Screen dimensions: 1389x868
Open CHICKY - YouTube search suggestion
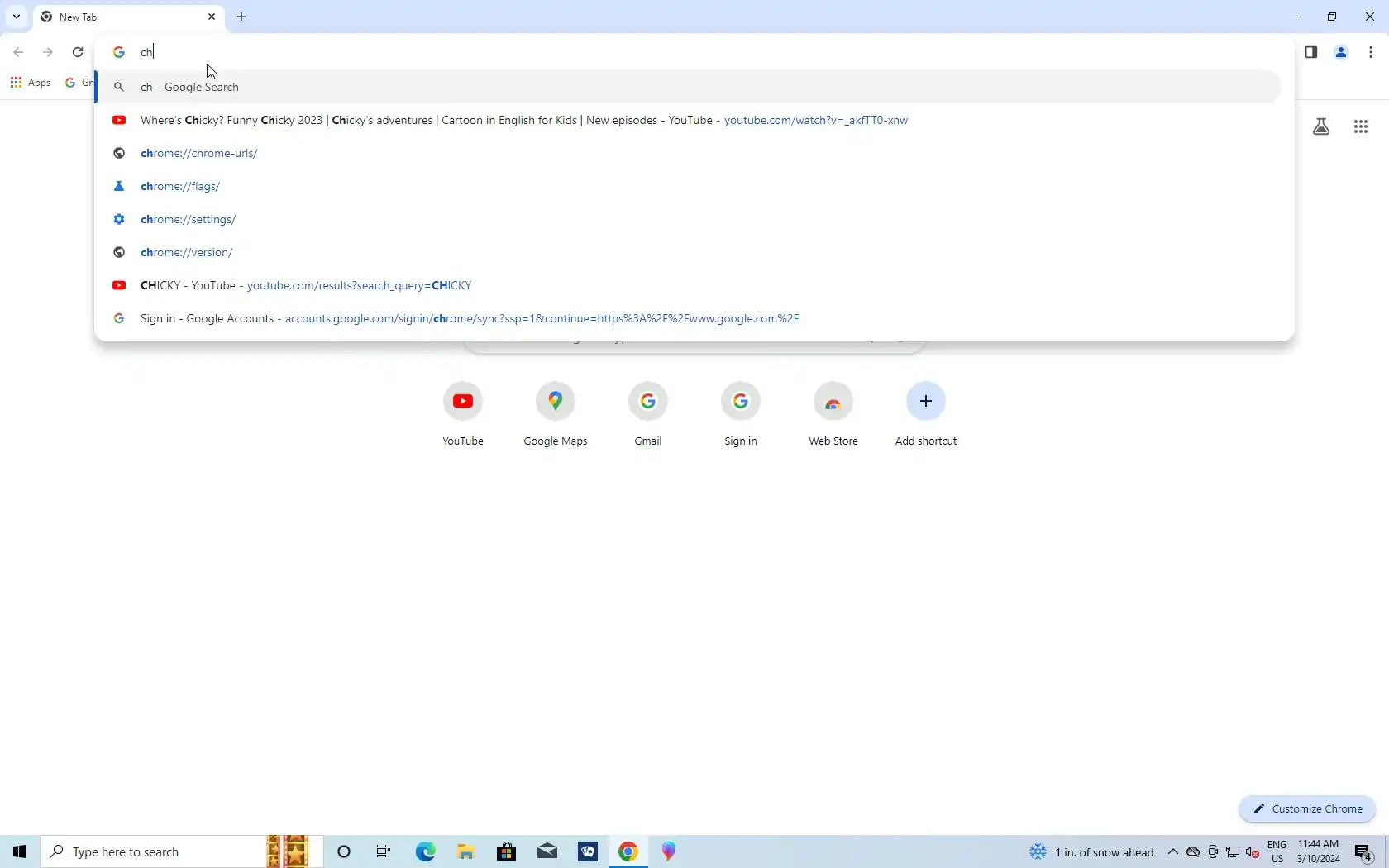[x=689, y=285]
